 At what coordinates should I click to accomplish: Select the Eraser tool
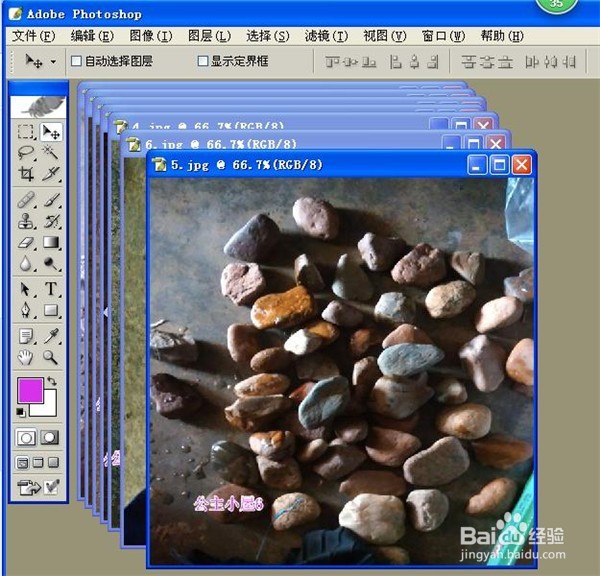(26, 242)
